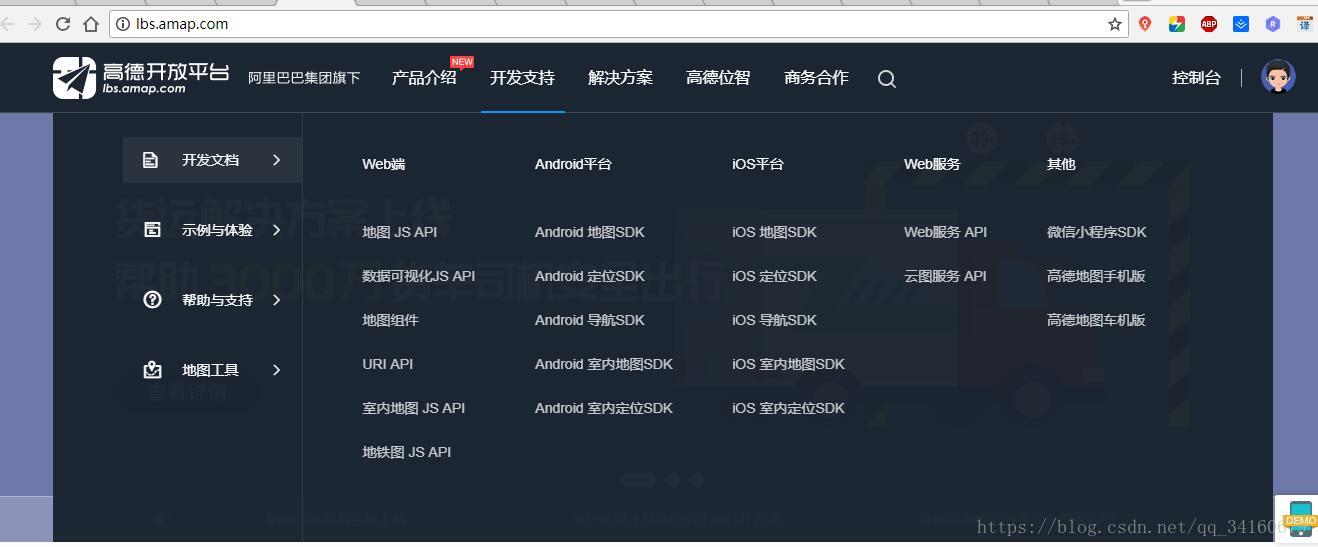Click 阿里巴巴集团旗下 header text
This screenshot has height=547, width=1318.
coord(304,78)
